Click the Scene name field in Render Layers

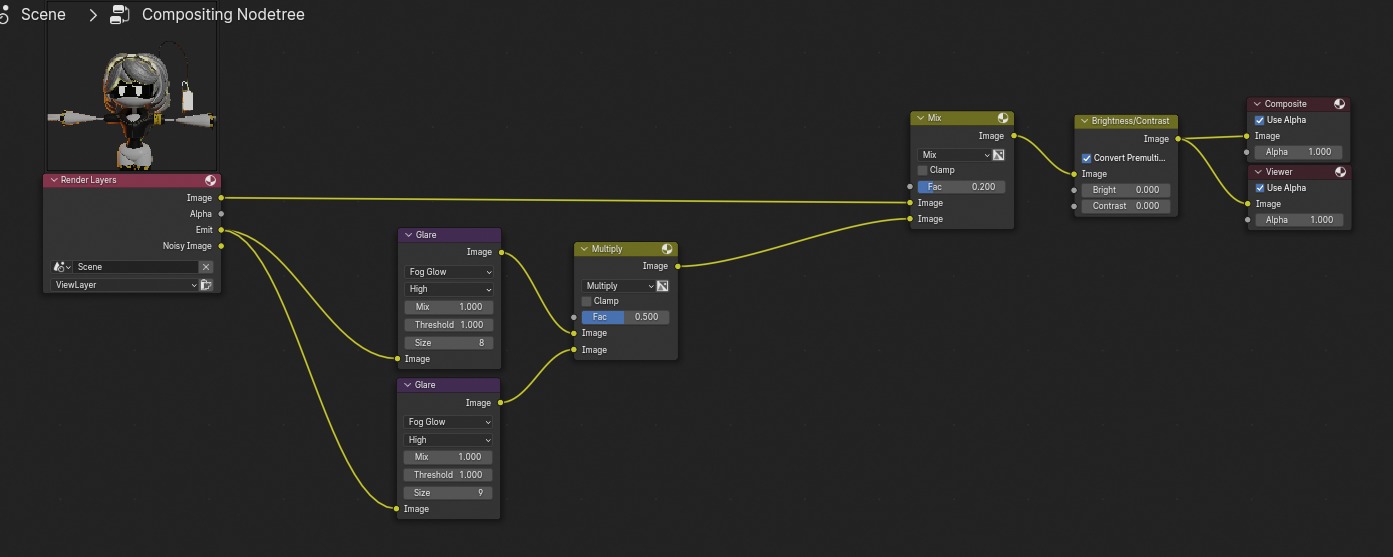[136, 267]
